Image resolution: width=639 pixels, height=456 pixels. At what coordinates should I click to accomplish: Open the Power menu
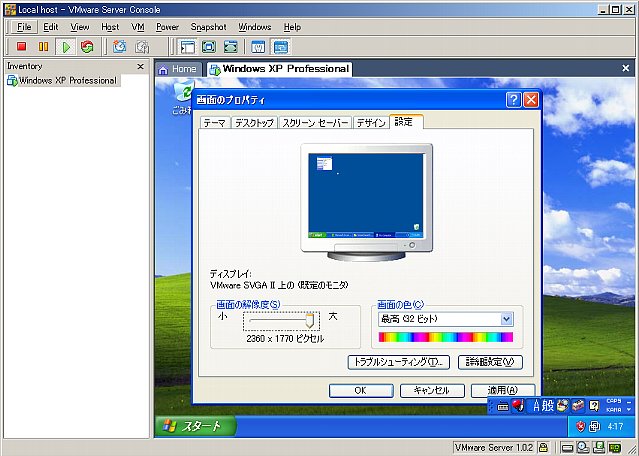coord(167,27)
